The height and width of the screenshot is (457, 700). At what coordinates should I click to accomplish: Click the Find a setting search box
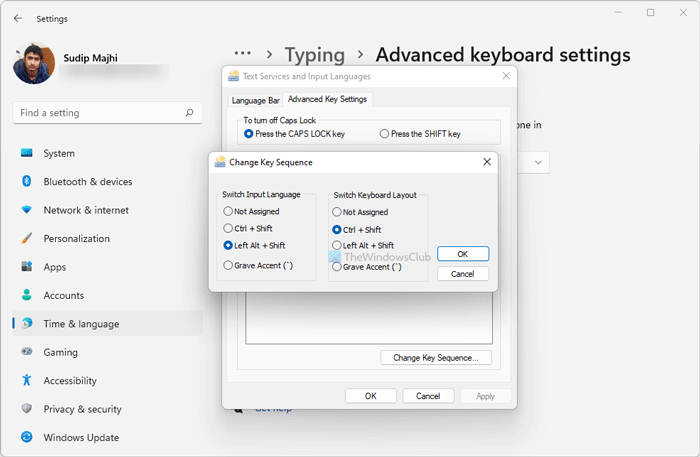[100, 113]
